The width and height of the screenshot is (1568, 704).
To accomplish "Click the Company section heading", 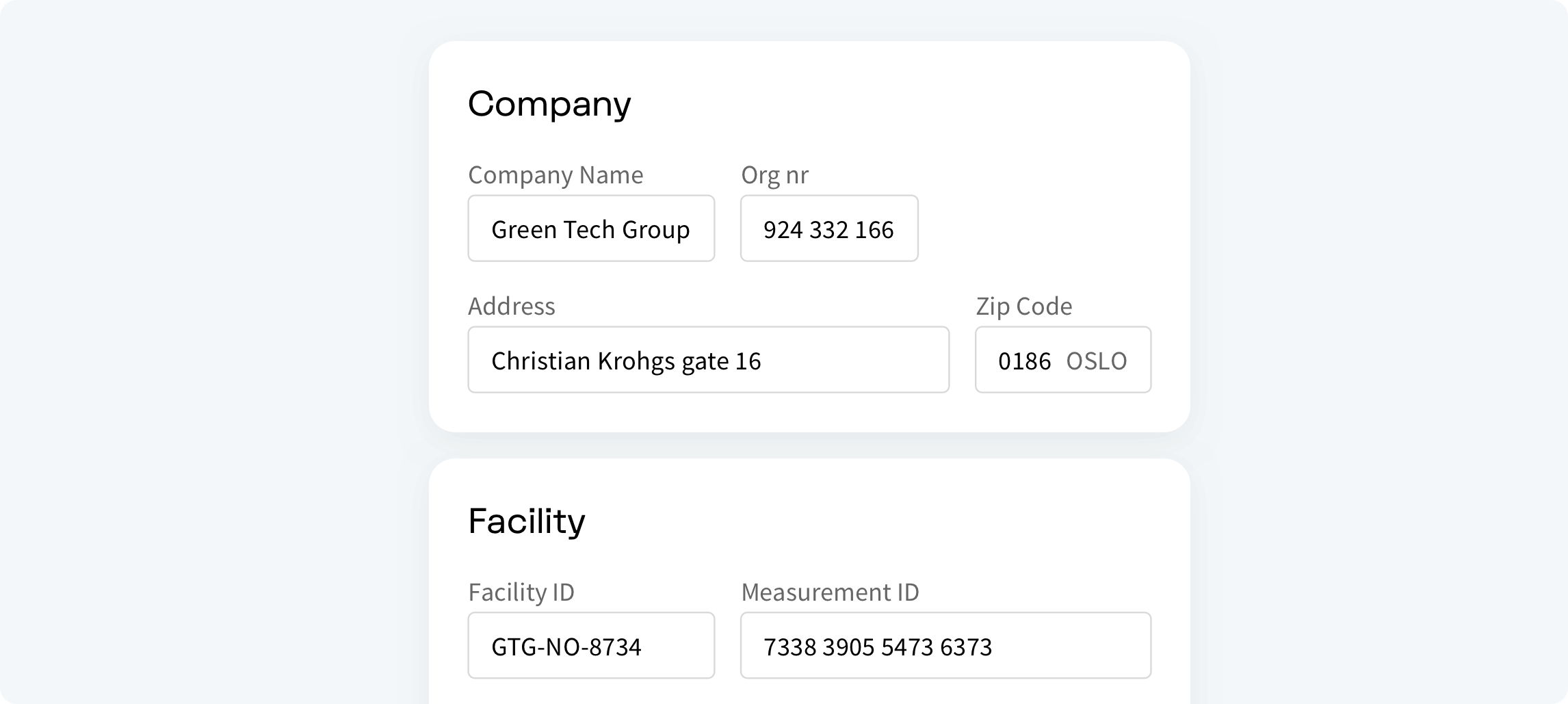I will pyautogui.click(x=549, y=104).
